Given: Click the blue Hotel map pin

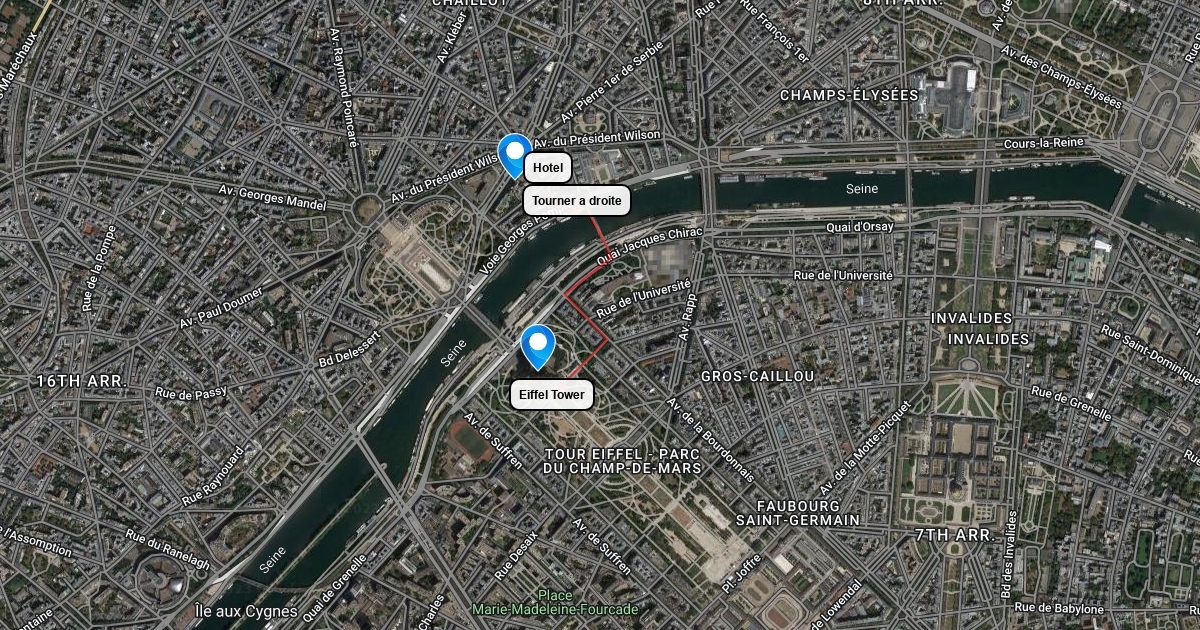Looking at the screenshot, I should (x=515, y=156).
